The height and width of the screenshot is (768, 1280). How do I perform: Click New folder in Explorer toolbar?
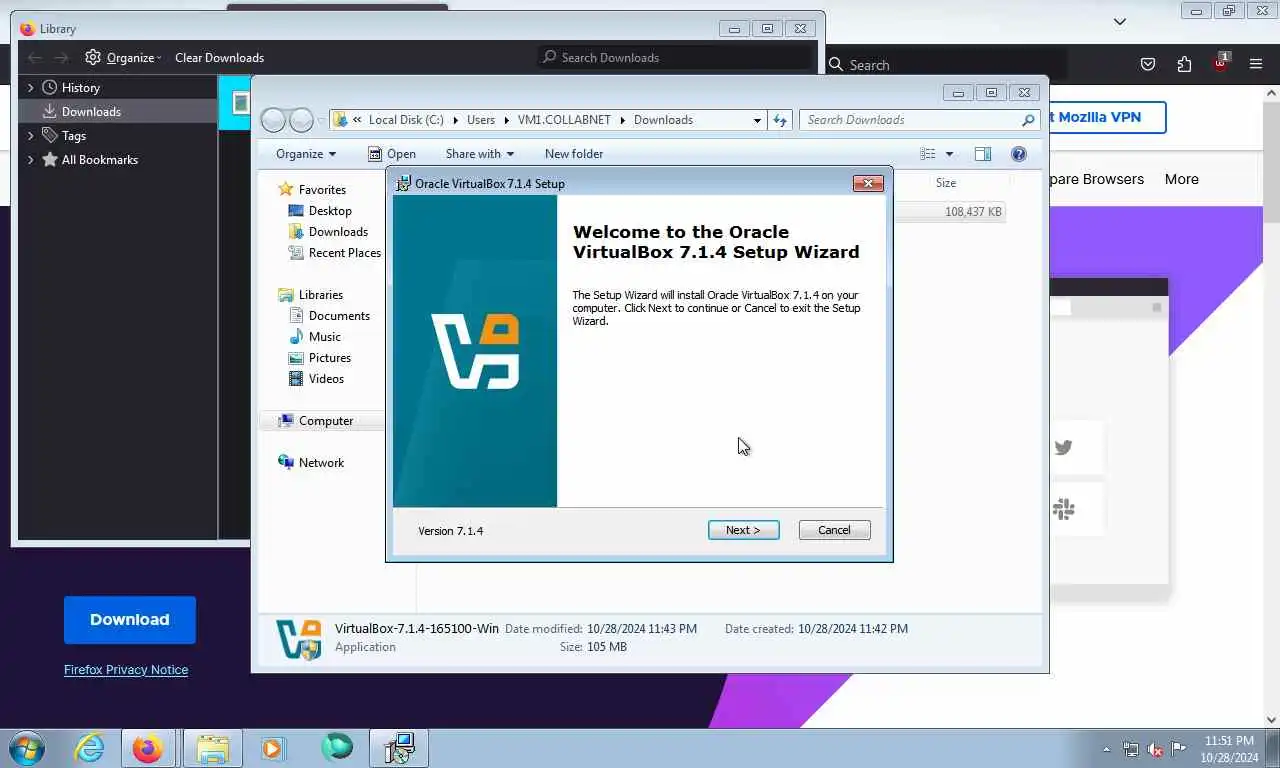[573, 153]
